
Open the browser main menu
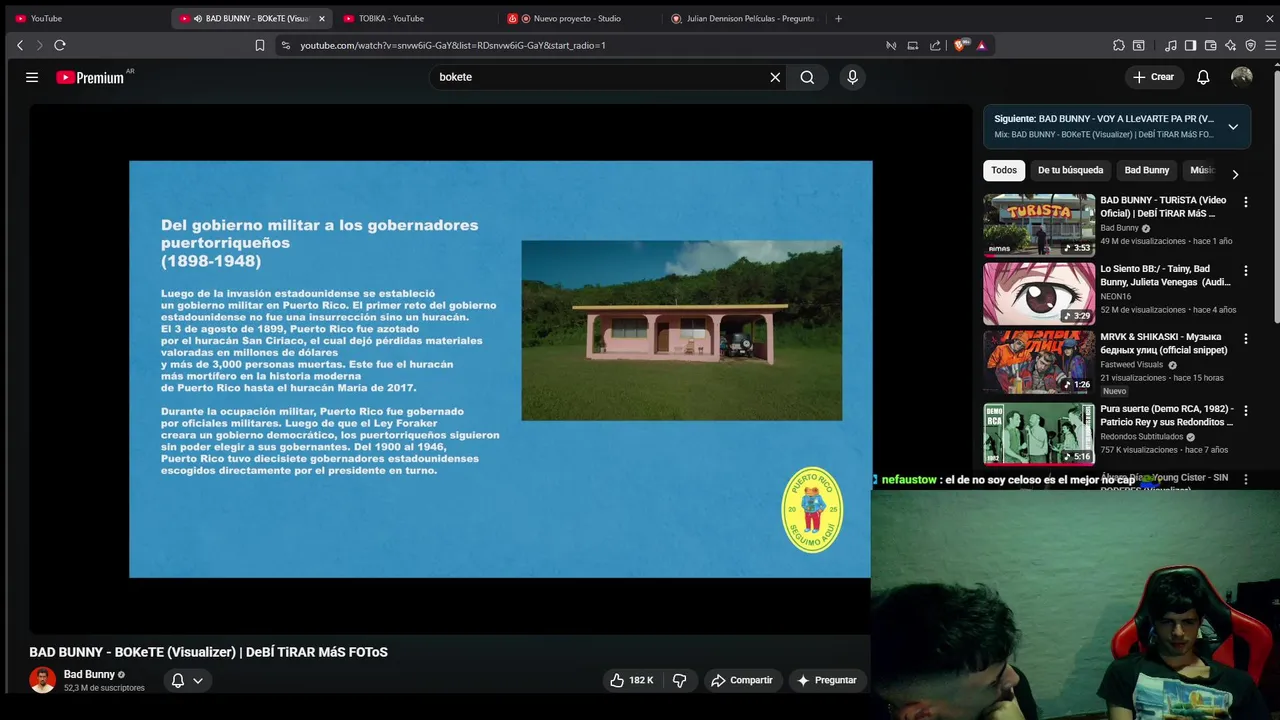click(x=1271, y=45)
